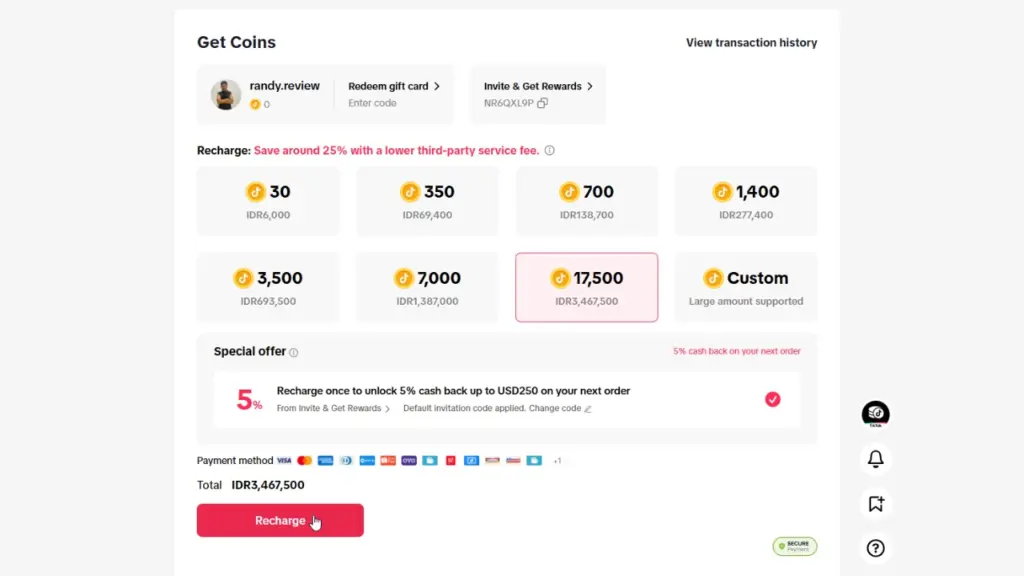Click the bookmark icon in the sidebar

click(875, 504)
